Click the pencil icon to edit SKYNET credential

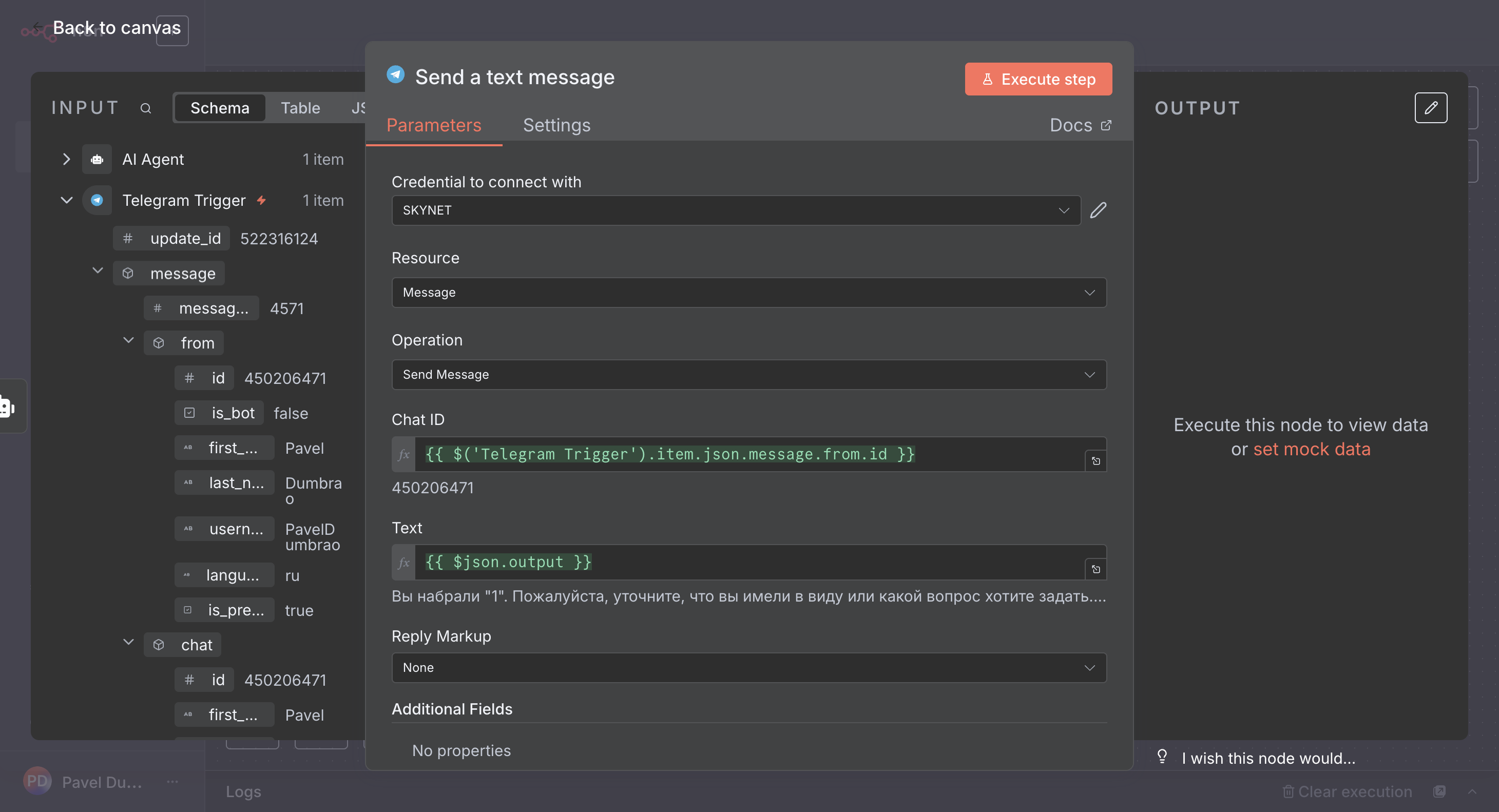[x=1098, y=210]
